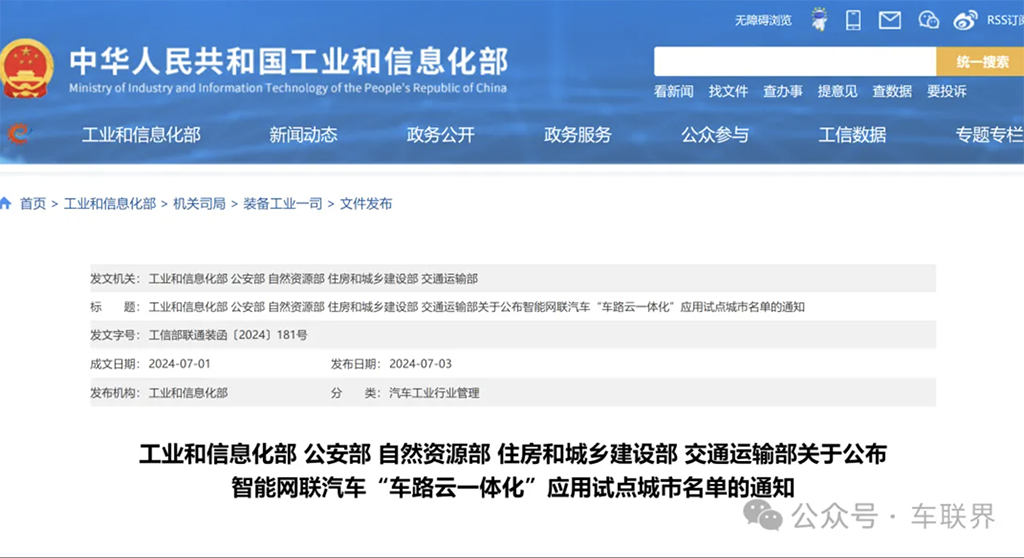Go to 首页 in breadcrumb
Viewport: 1024px width, 558px height.
pyautogui.click(x=33, y=204)
